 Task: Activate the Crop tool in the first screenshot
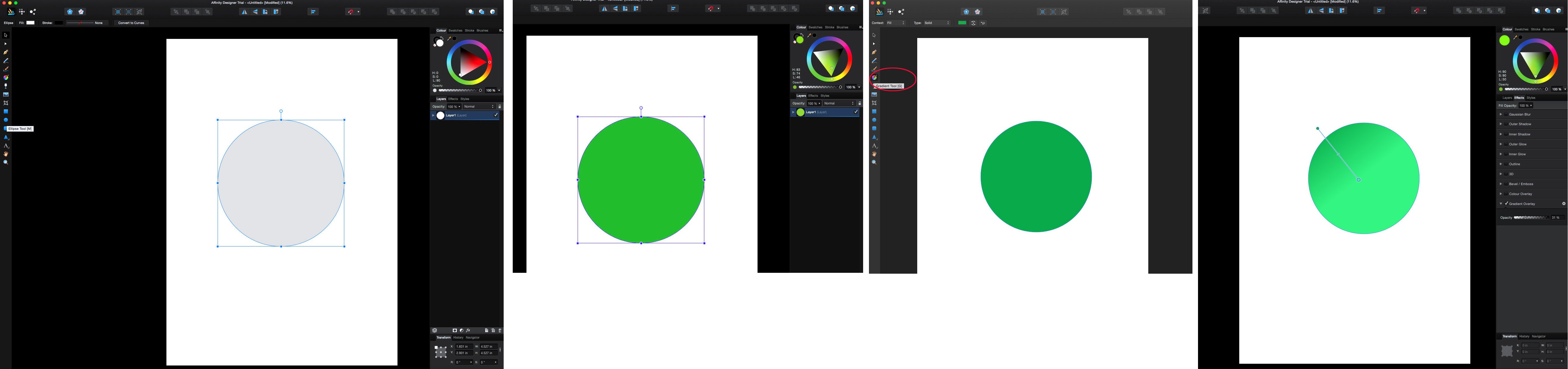click(x=6, y=103)
